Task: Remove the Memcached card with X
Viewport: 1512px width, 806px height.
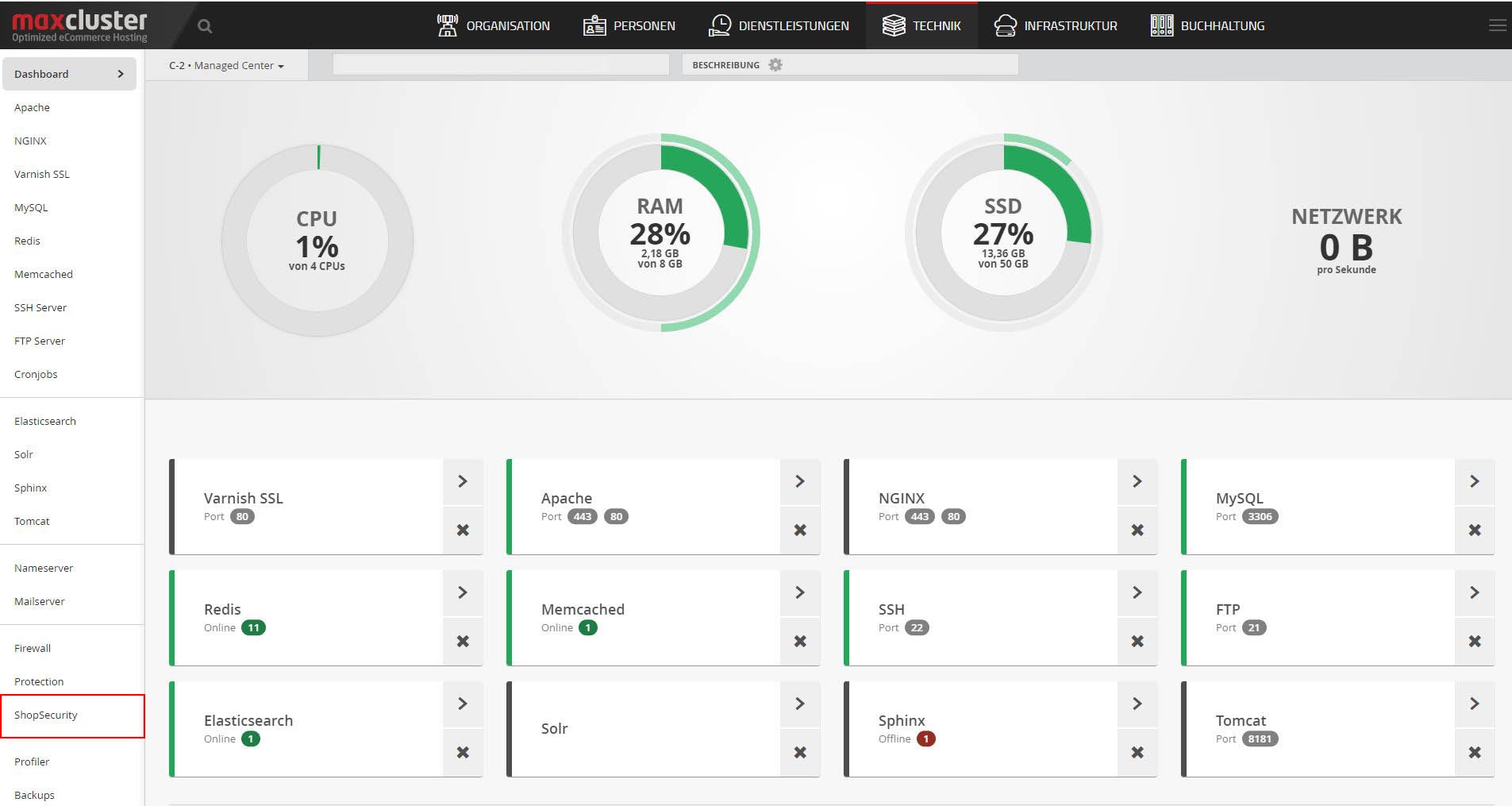Action: [x=800, y=641]
